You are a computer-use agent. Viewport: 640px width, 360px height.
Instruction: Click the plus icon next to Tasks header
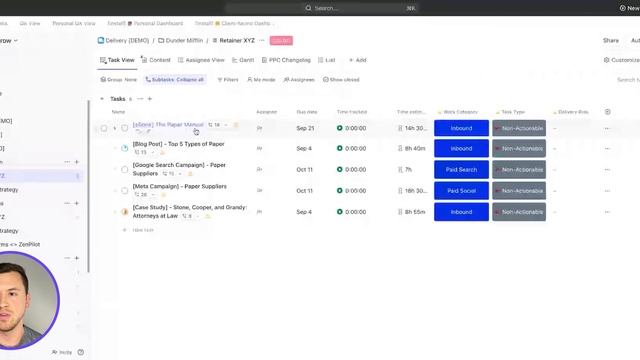(150, 99)
